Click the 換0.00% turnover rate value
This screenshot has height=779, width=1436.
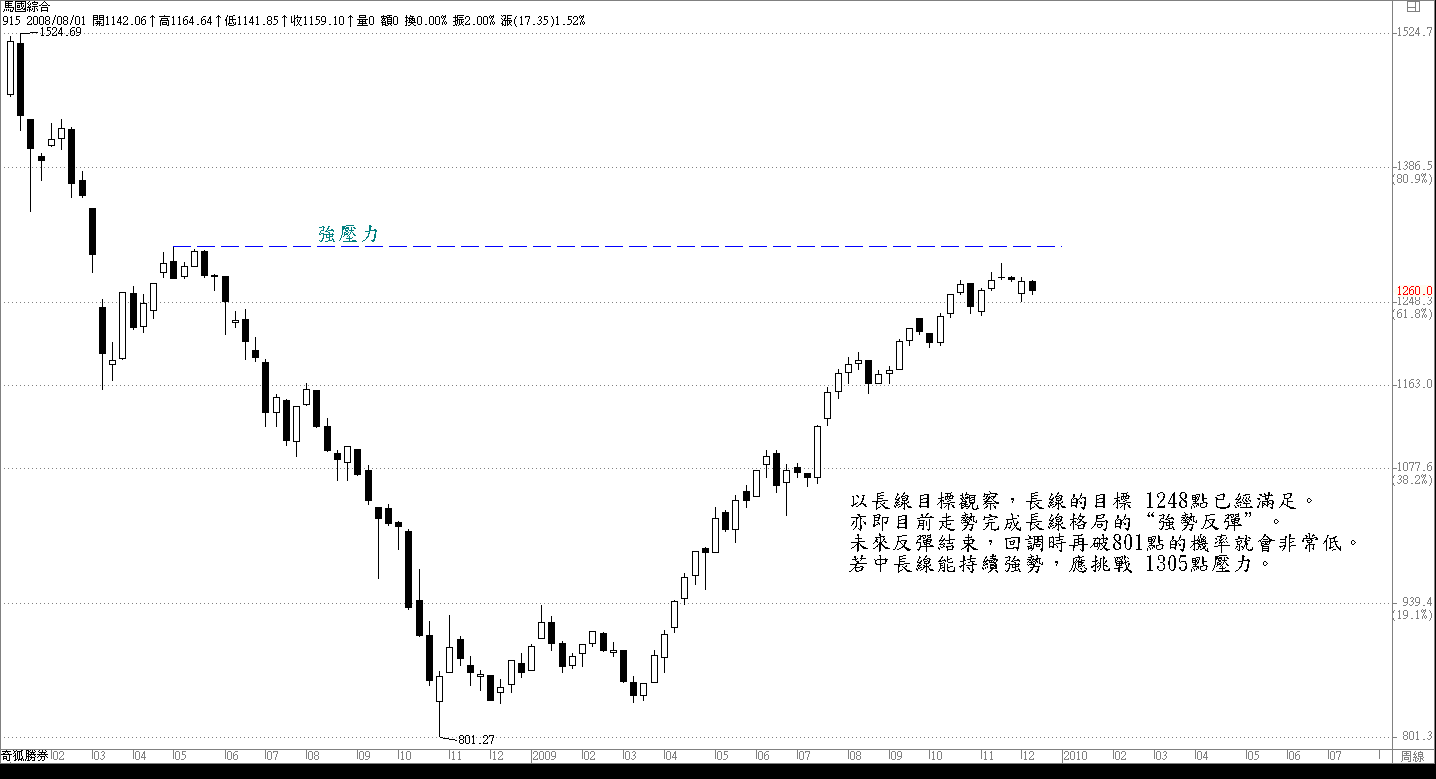click(x=425, y=20)
